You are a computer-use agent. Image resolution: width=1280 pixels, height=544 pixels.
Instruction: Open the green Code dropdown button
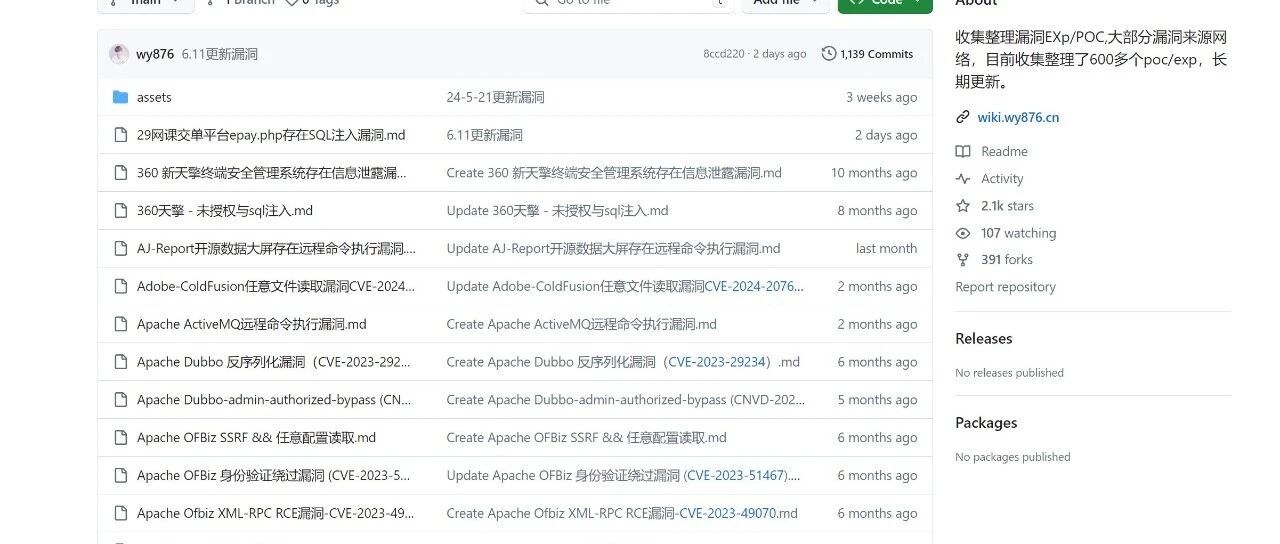tap(885, 3)
